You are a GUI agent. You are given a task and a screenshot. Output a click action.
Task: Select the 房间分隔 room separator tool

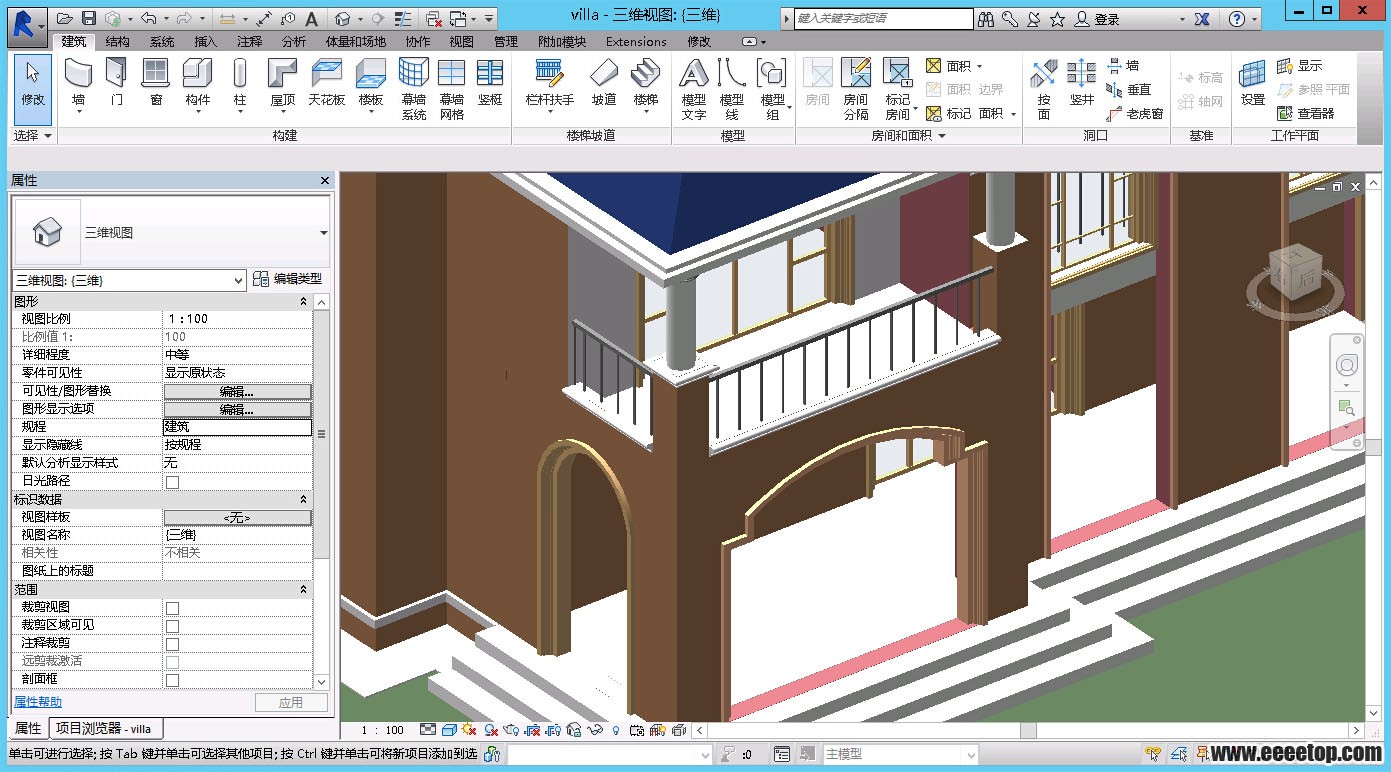856,89
